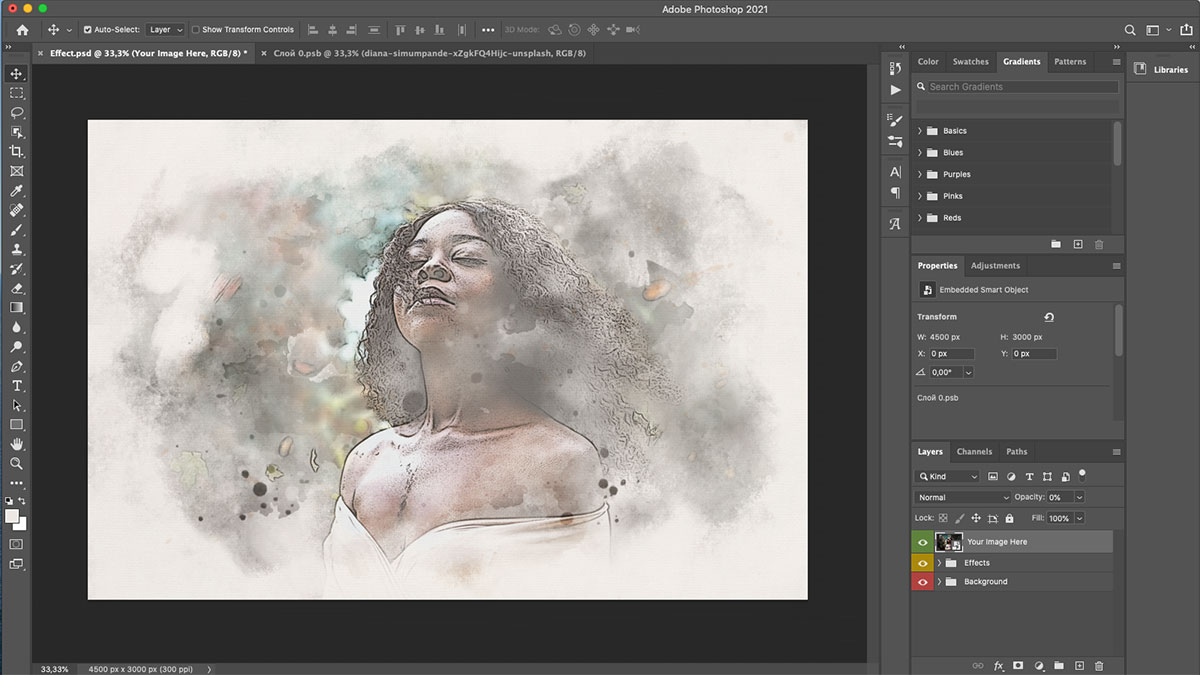Go to the Home screen
This screenshot has height=675, width=1200.
click(22, 30)
